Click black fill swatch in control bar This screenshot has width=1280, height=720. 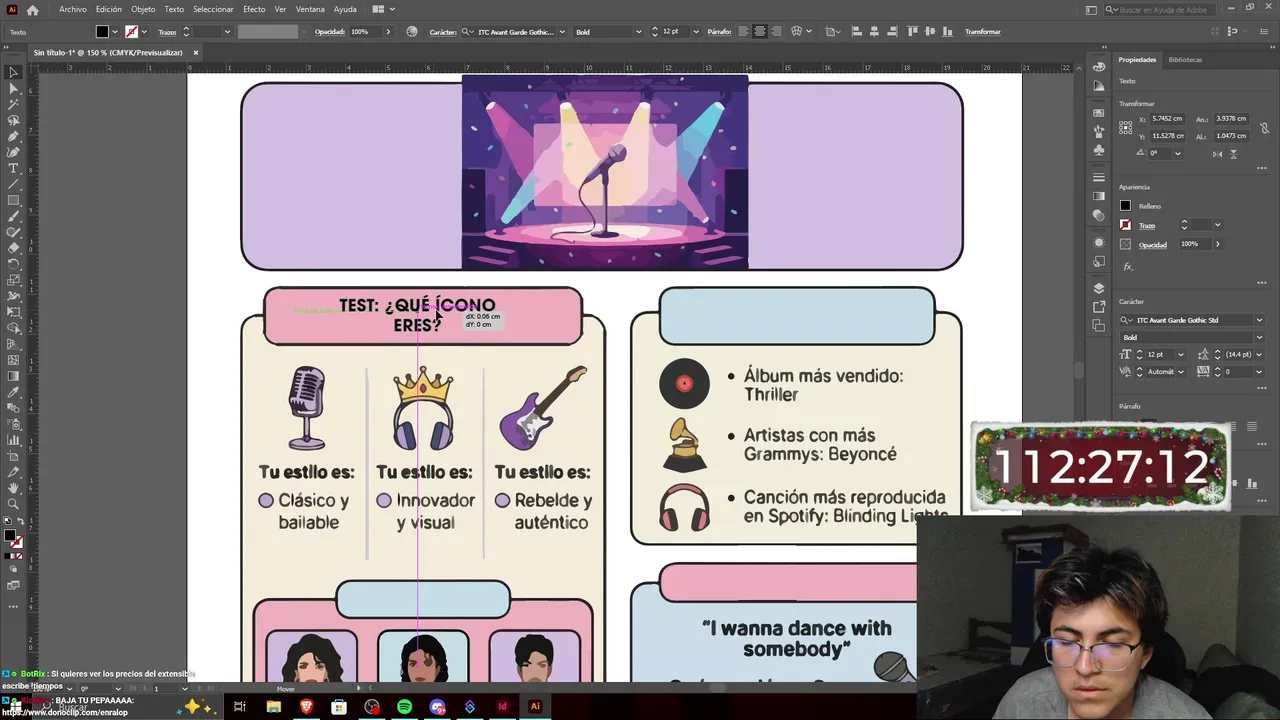[x=102, y=32]
